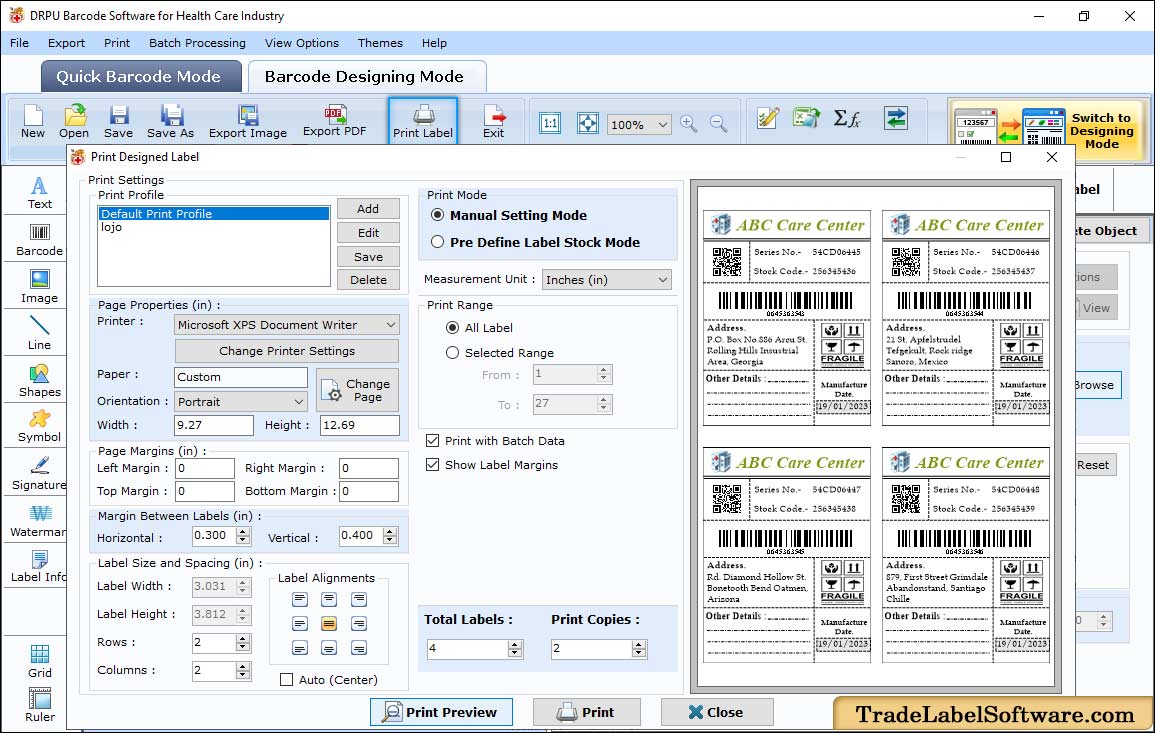The height and width of the screenshot is (733, 1155).
Task: Click the Add print profile button
Action: point(368,208)
